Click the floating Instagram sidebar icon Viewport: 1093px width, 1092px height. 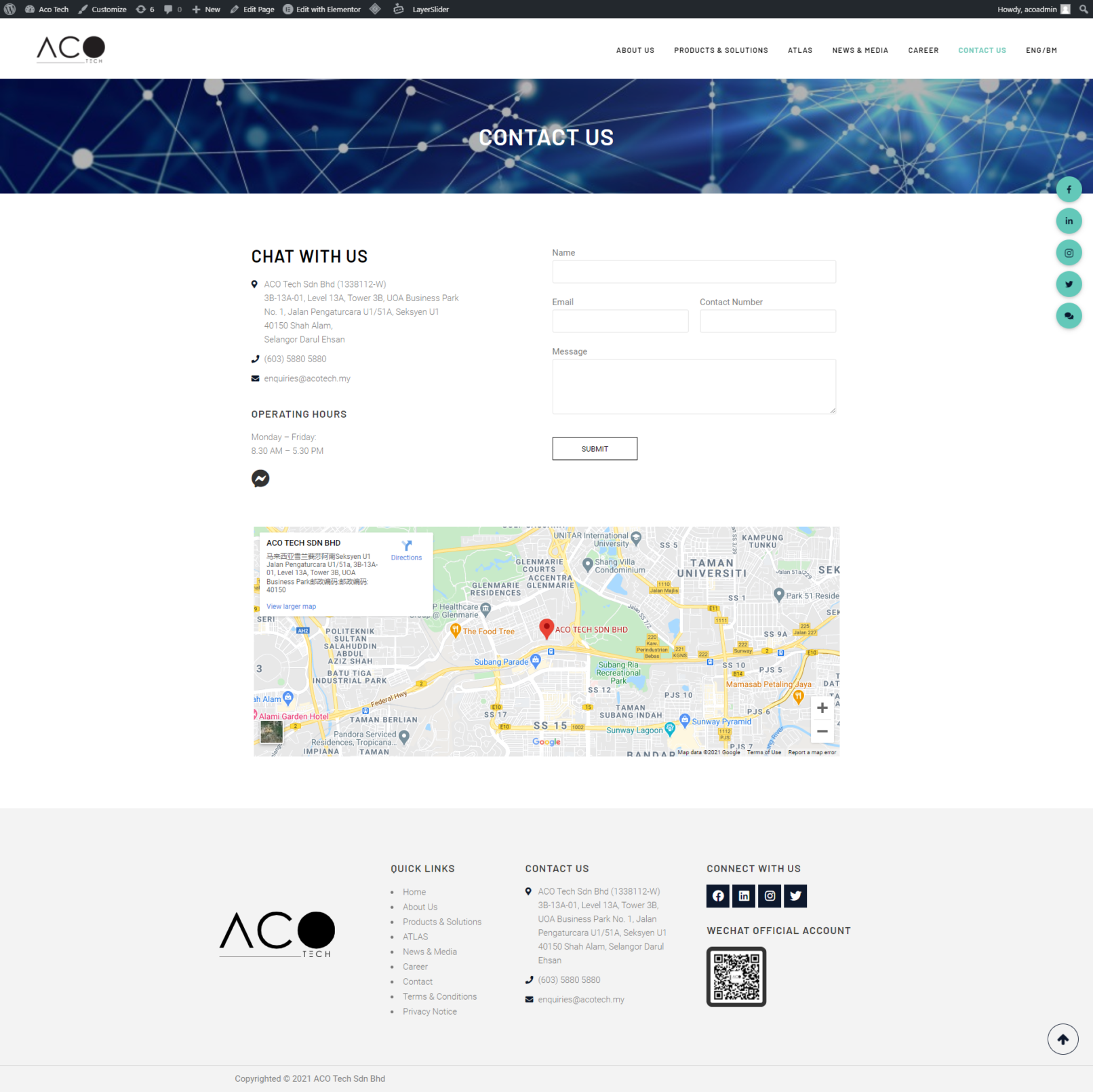(1069, 253)
